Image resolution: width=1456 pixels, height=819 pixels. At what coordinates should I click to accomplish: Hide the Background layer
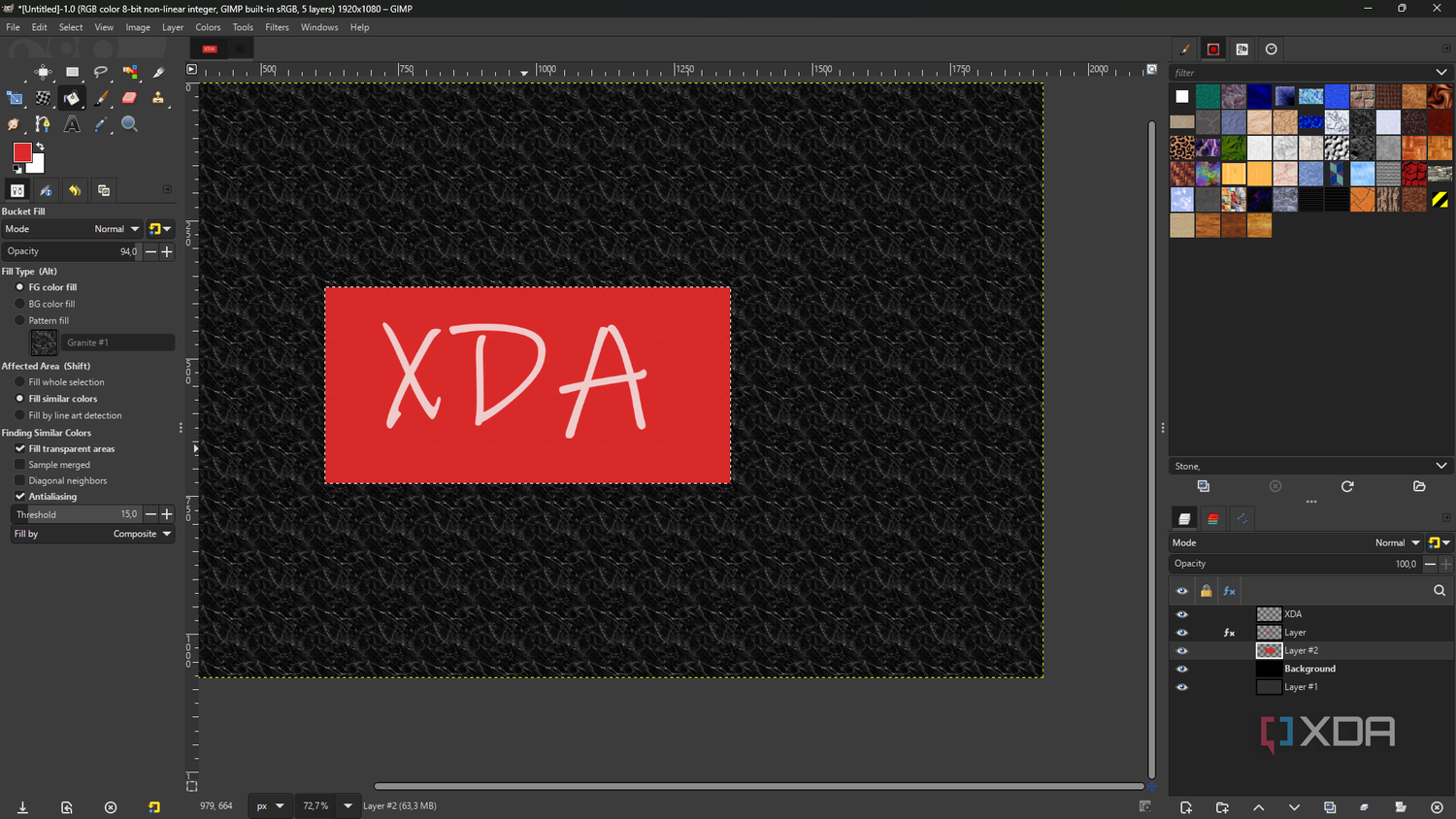1182,669
